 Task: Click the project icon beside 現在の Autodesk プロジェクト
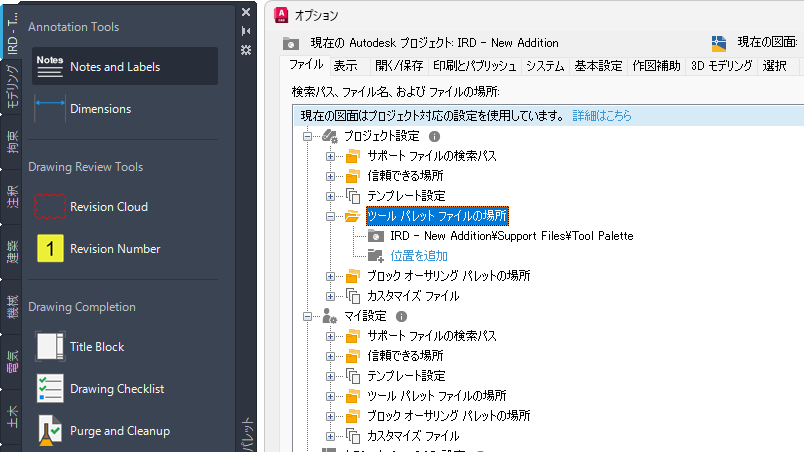(291, 44)
